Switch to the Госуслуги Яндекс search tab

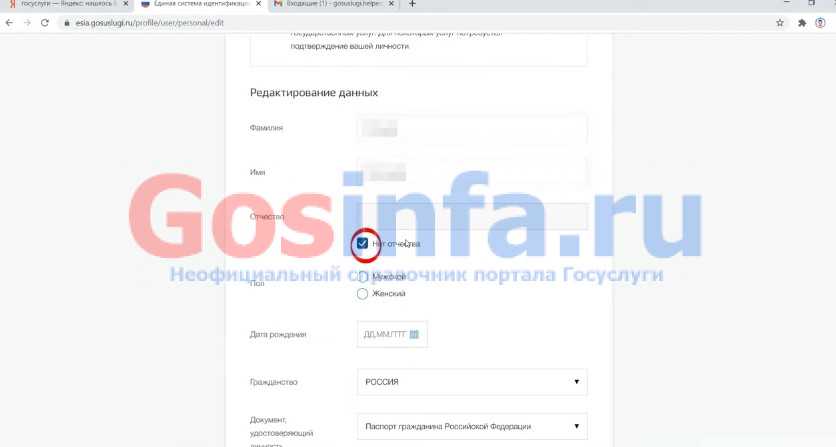pos(65,5)
